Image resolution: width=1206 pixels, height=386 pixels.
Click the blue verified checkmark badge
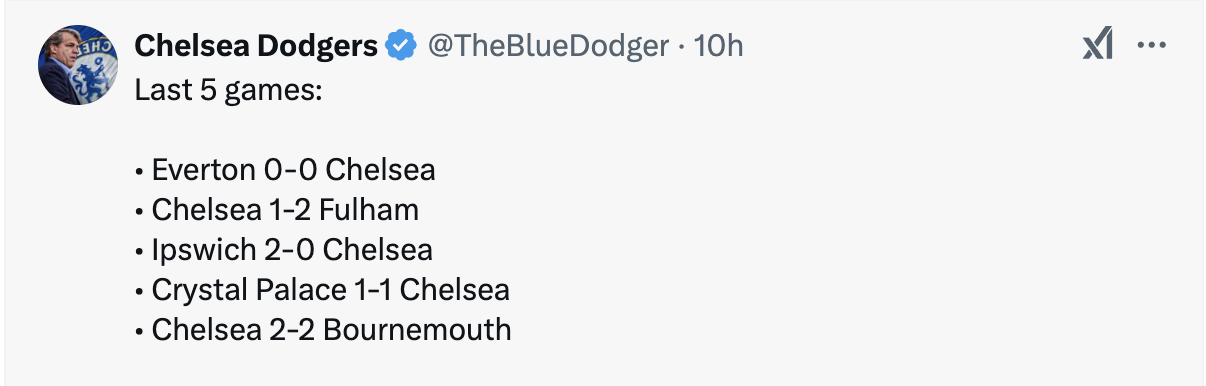pyautogui.click(x=402, y=45)
